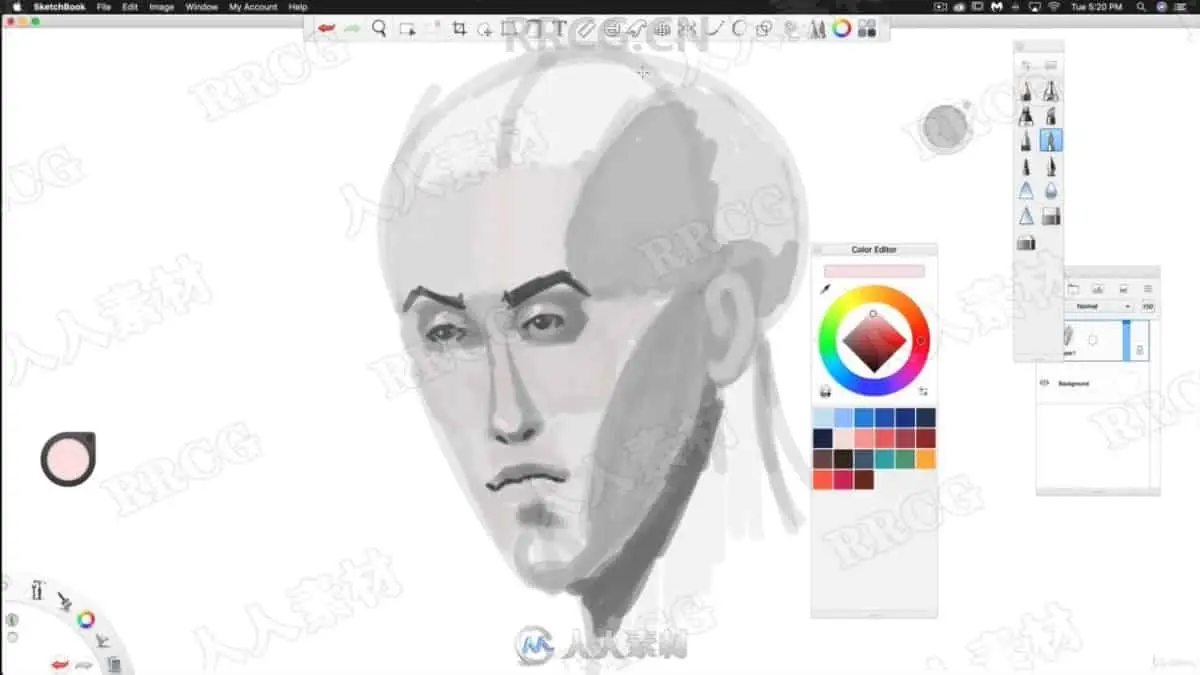Open Spotlight search in menu bar
The image size is (1200, 675).
tap(1141, 7)
